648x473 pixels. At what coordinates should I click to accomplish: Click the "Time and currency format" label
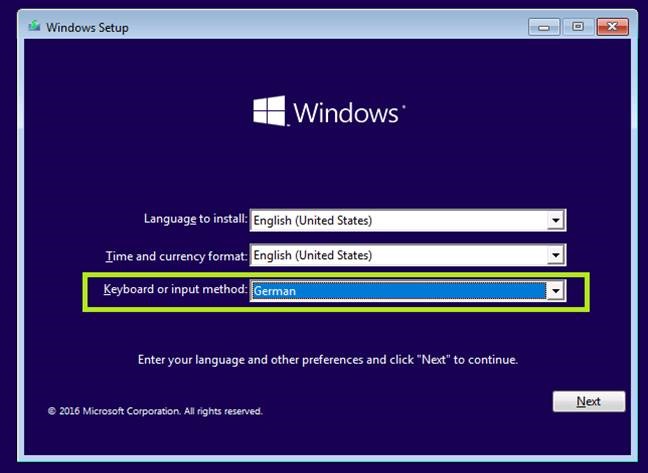pos(175,256)
